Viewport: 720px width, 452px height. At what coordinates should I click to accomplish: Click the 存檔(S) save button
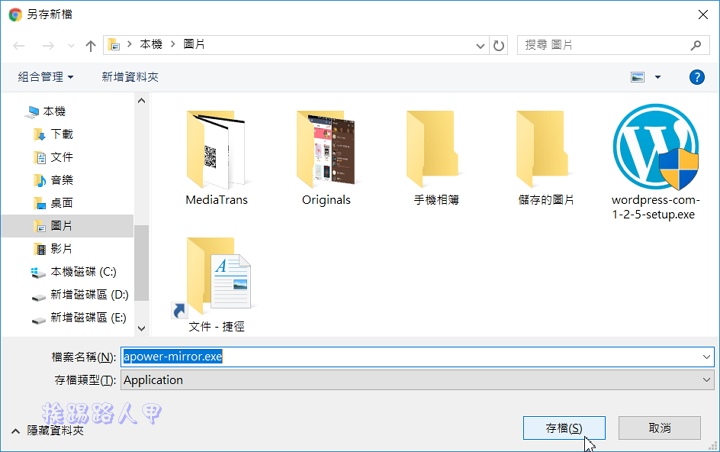click(564, 428)
